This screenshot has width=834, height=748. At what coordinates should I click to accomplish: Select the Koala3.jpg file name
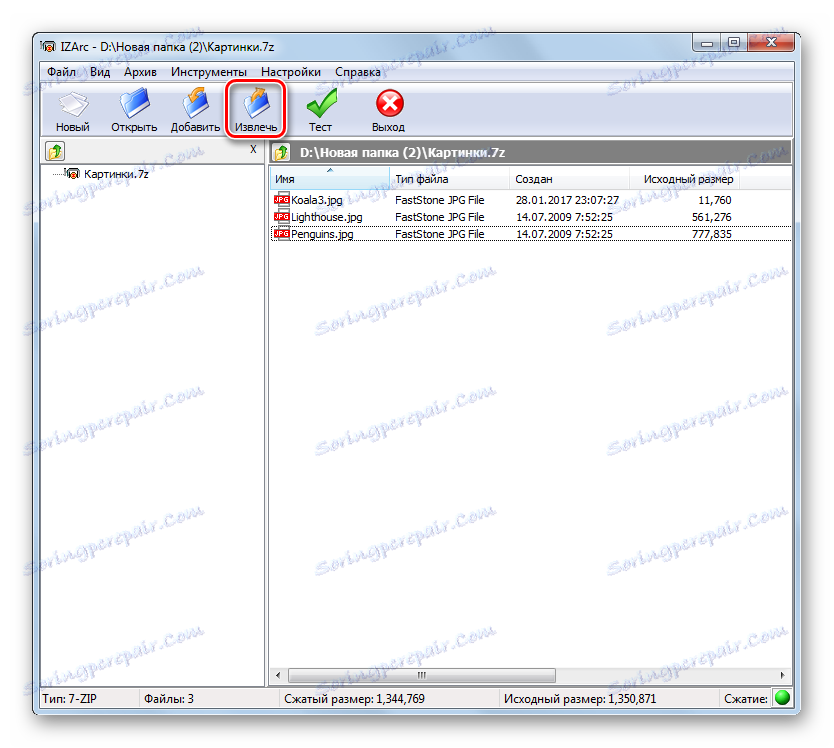tap(316, 200)
